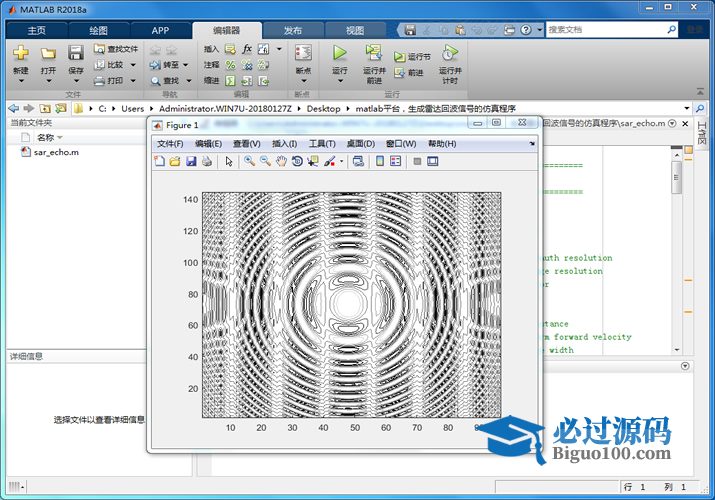The image size is (715, 500).
Task: Switch to the 绘图 (Plots) ribbon tab
Action: pyautogui.click(x=98, y=30)
